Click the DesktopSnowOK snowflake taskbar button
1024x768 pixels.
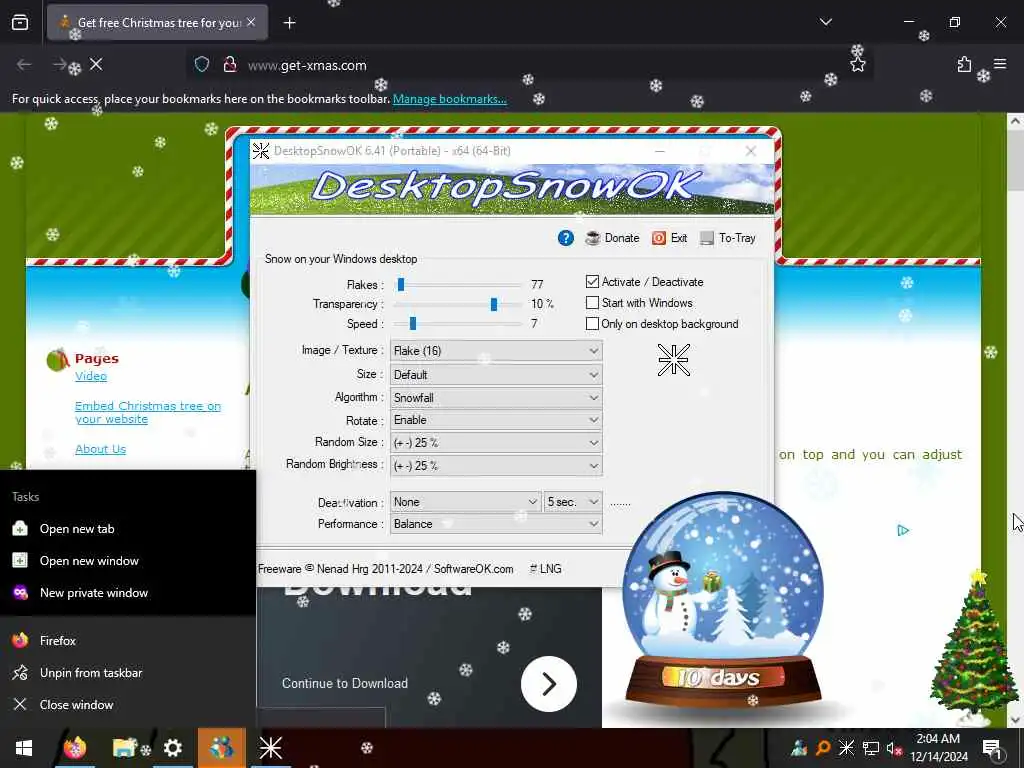tap(270, 748)
